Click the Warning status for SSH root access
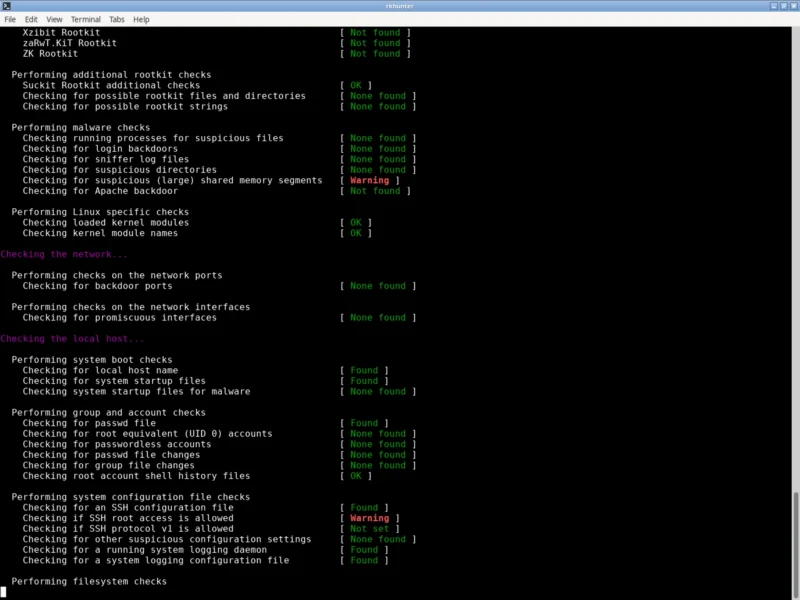800x600 pixels. click(x=369, y=518)
